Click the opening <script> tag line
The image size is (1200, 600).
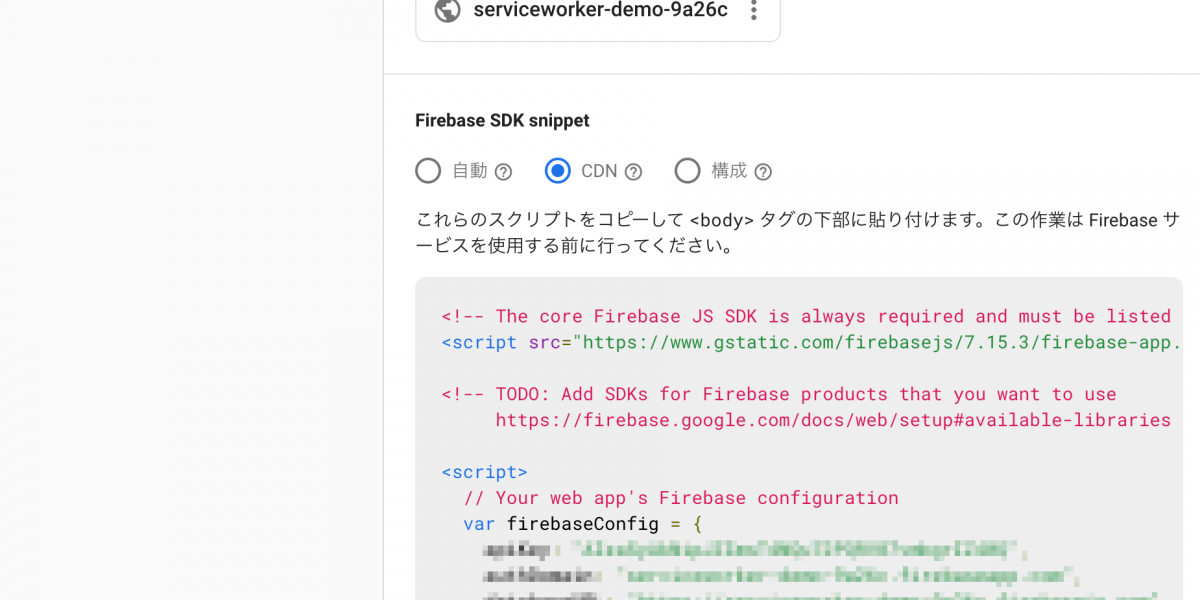point(484,472)
